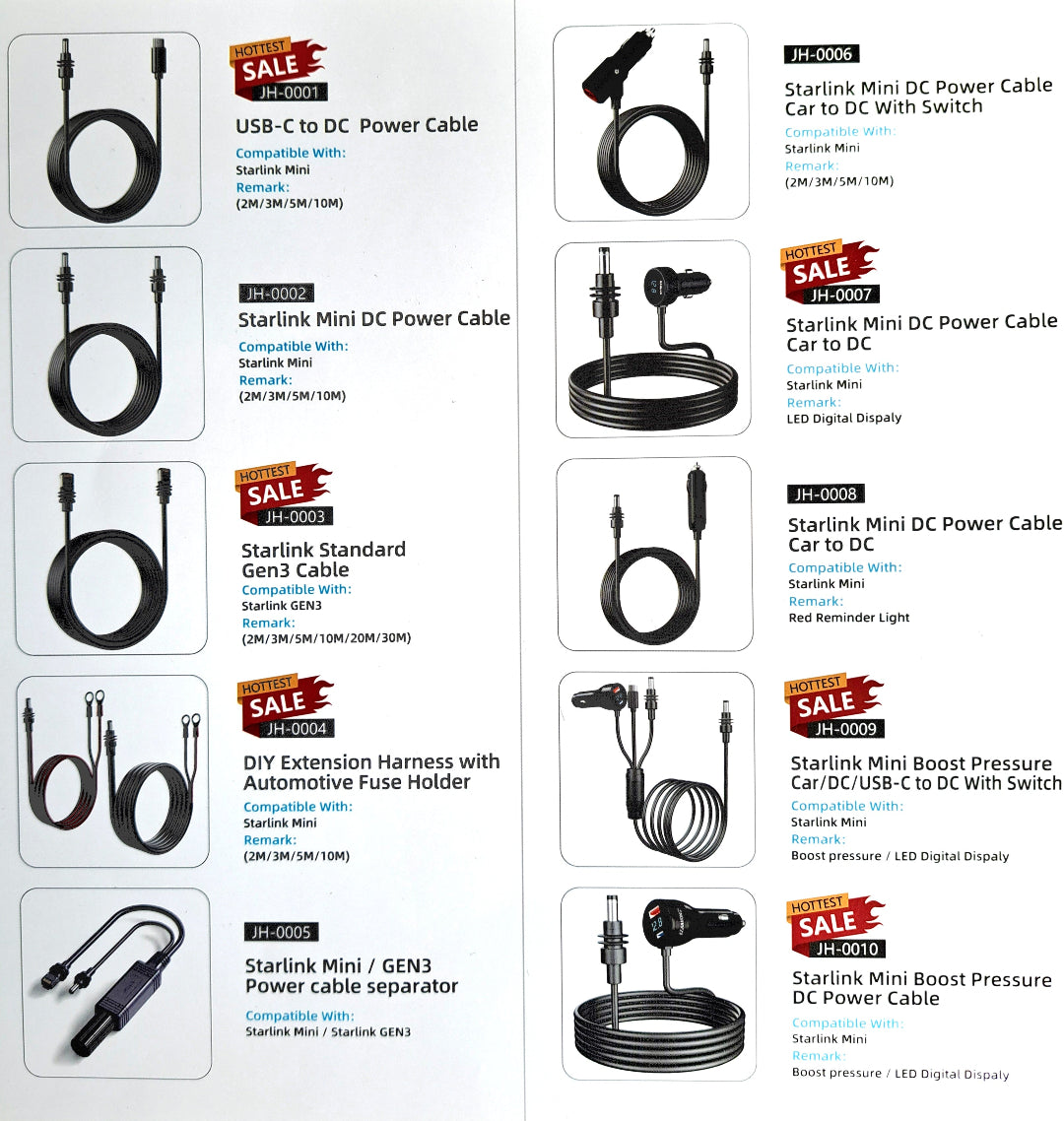Click the JH-0009 three-way boost cable image
This screenshot has height=1121, width=1064.
point(657,770)
